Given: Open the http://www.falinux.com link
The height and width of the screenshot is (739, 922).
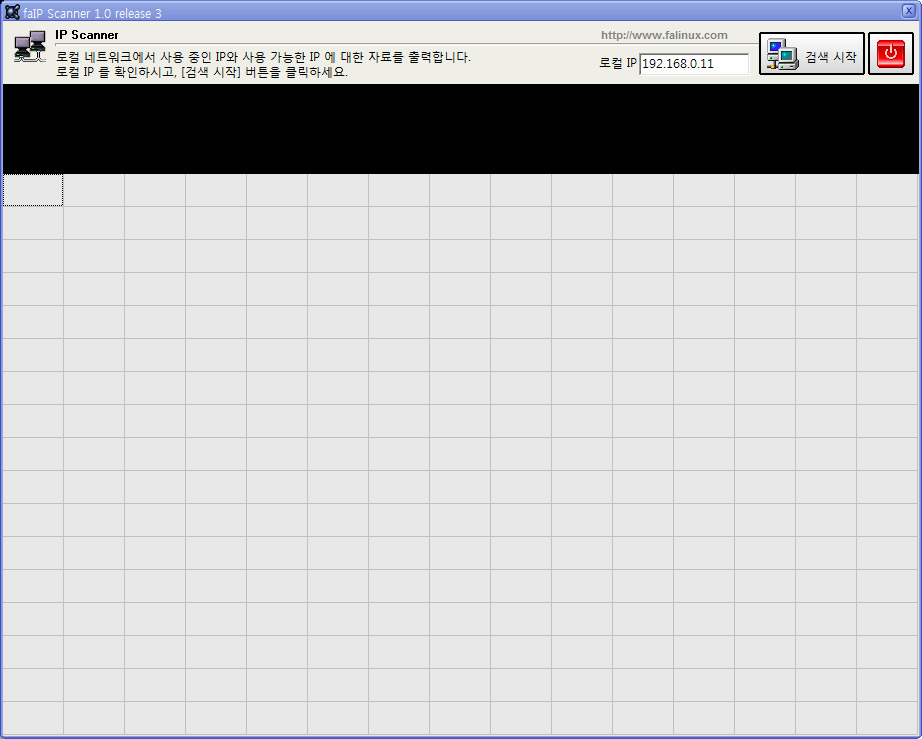Looking at the screenshot, I should (x=664, y=35).
